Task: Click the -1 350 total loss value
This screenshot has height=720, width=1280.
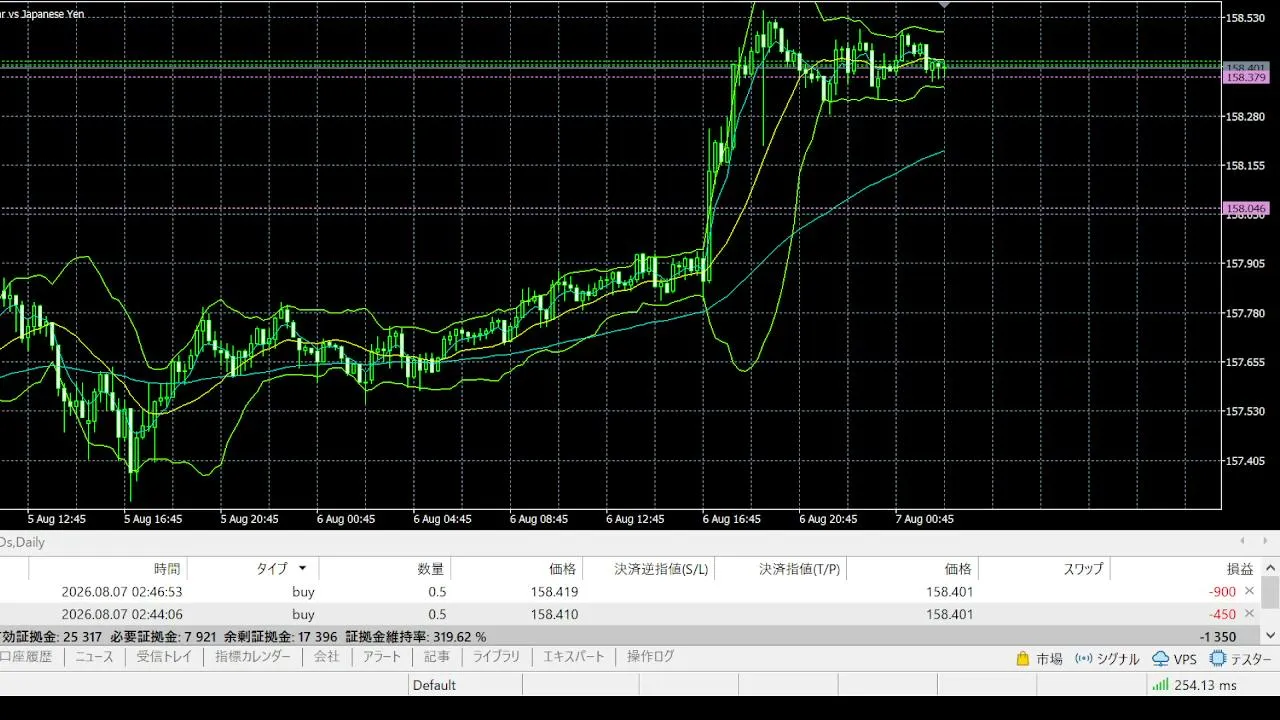Action: [x=1217, y=636]
